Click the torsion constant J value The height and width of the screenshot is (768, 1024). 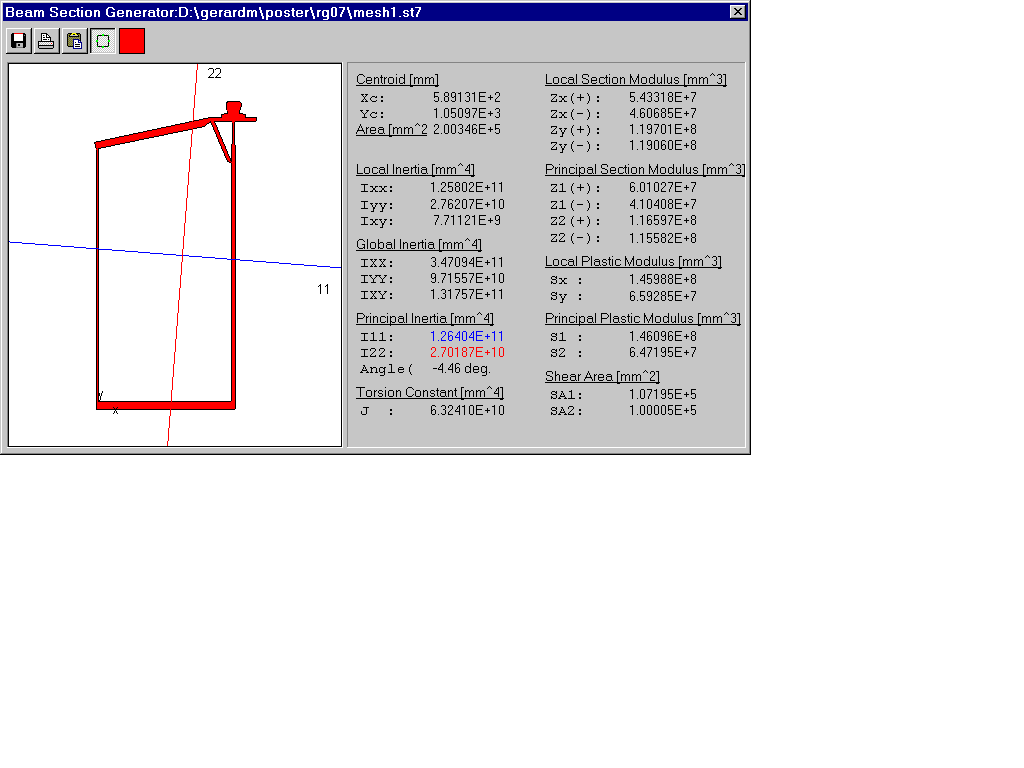click(467, 411)
